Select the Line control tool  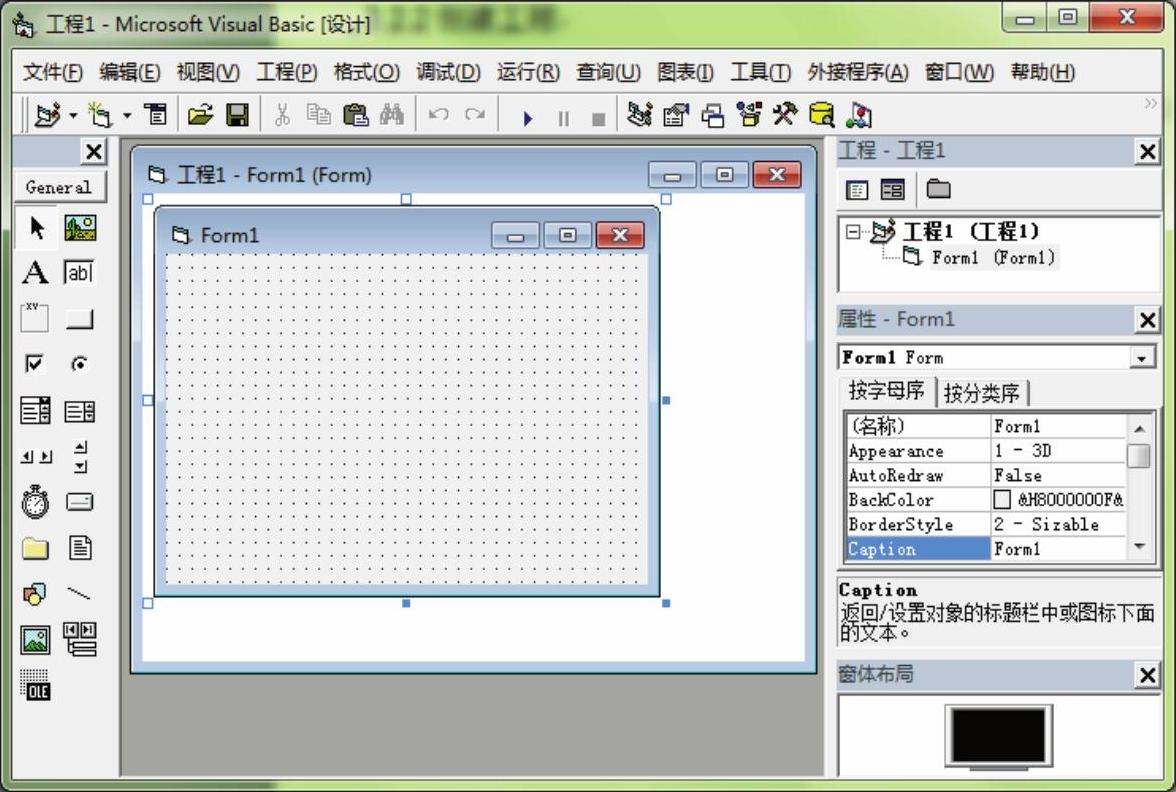click(80, 594)
